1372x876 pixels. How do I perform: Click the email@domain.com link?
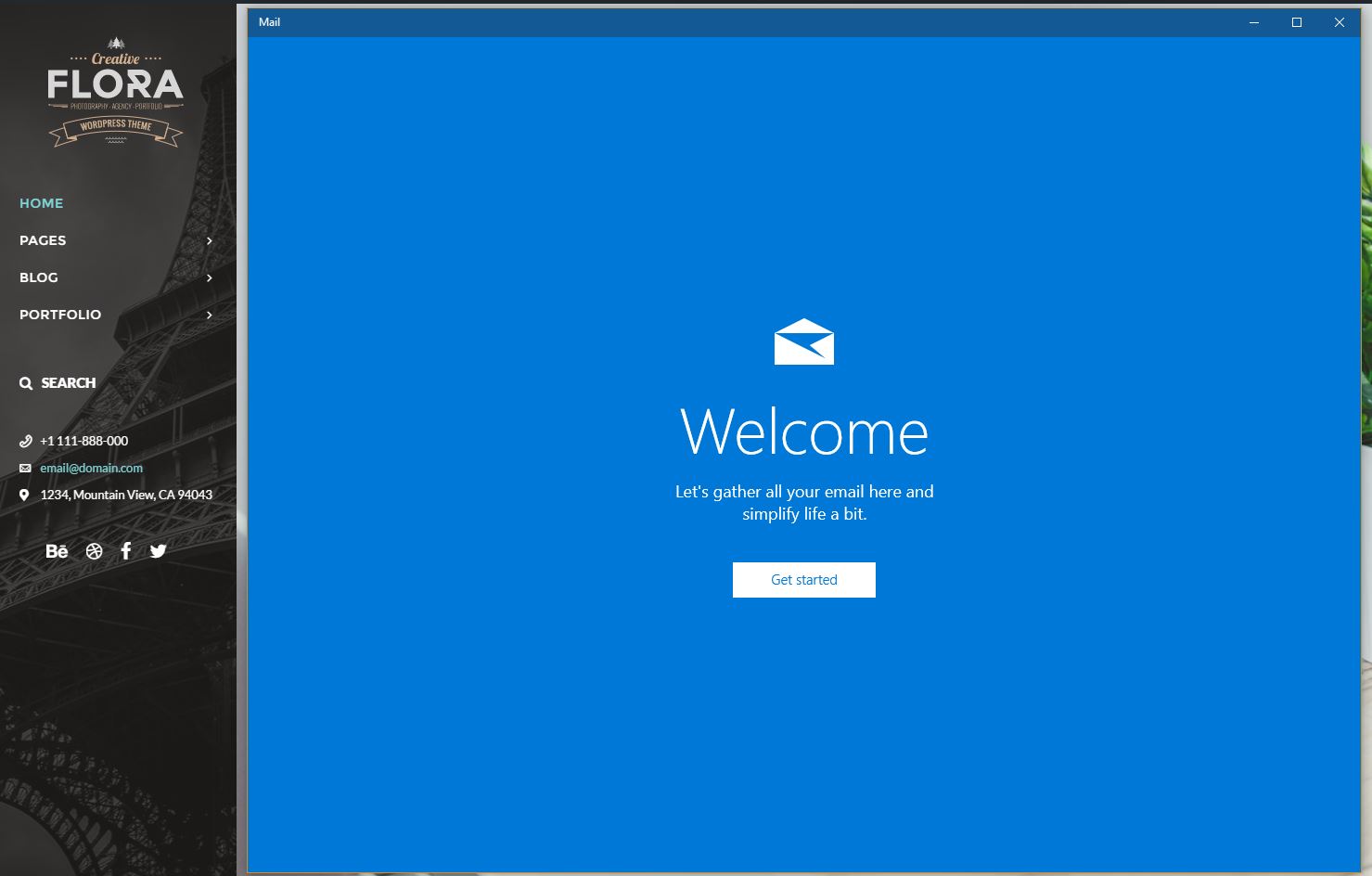(x=91, y=469)
